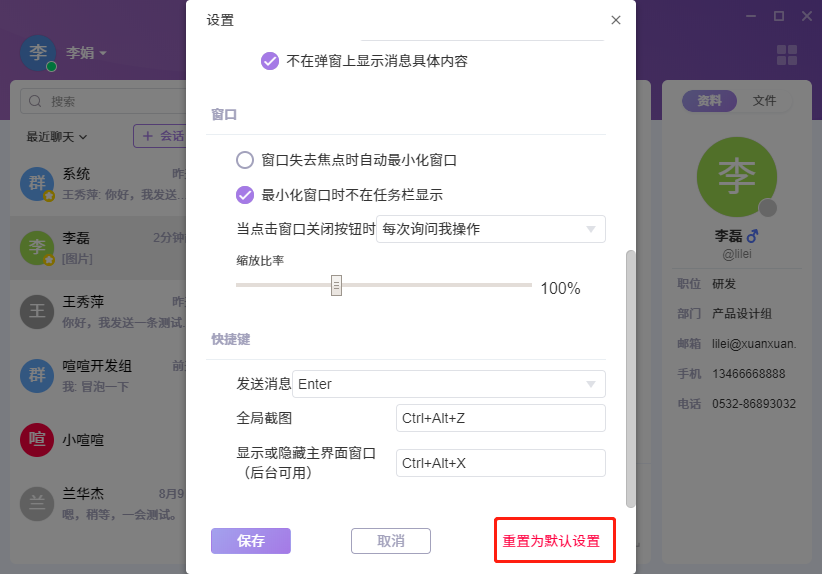
Task: Close the 设置 dialog with X
Action: pos(616,20)
